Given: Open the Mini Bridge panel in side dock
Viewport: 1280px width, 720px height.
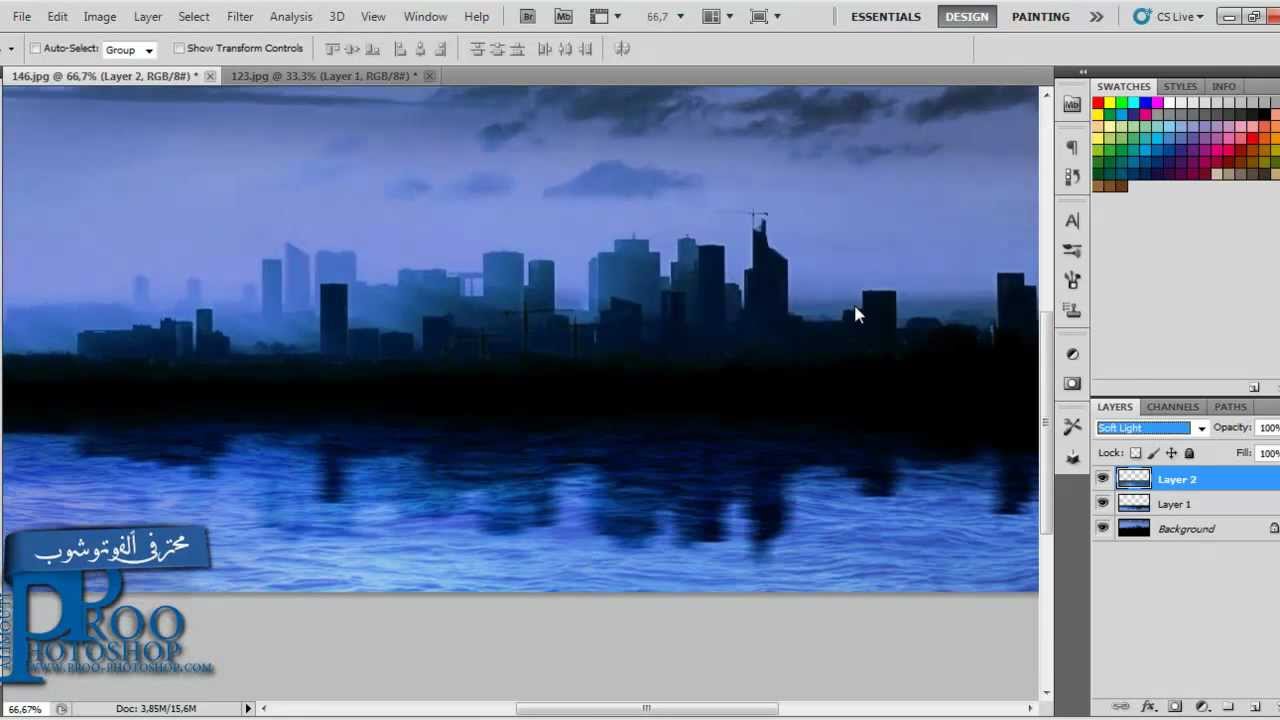Looking at the screenshot, I should coord(1072,104).
